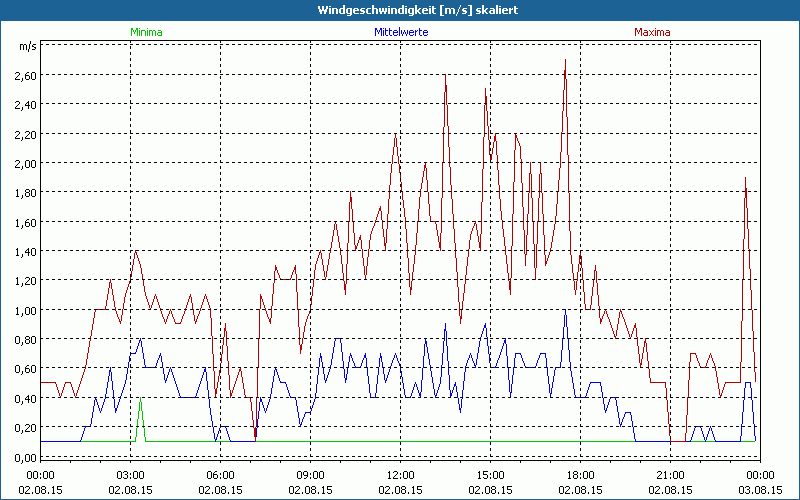Viewport: 800px width, 500px height.
Task: Click the 09:00 time axis label
Action: tap(311, 474)
